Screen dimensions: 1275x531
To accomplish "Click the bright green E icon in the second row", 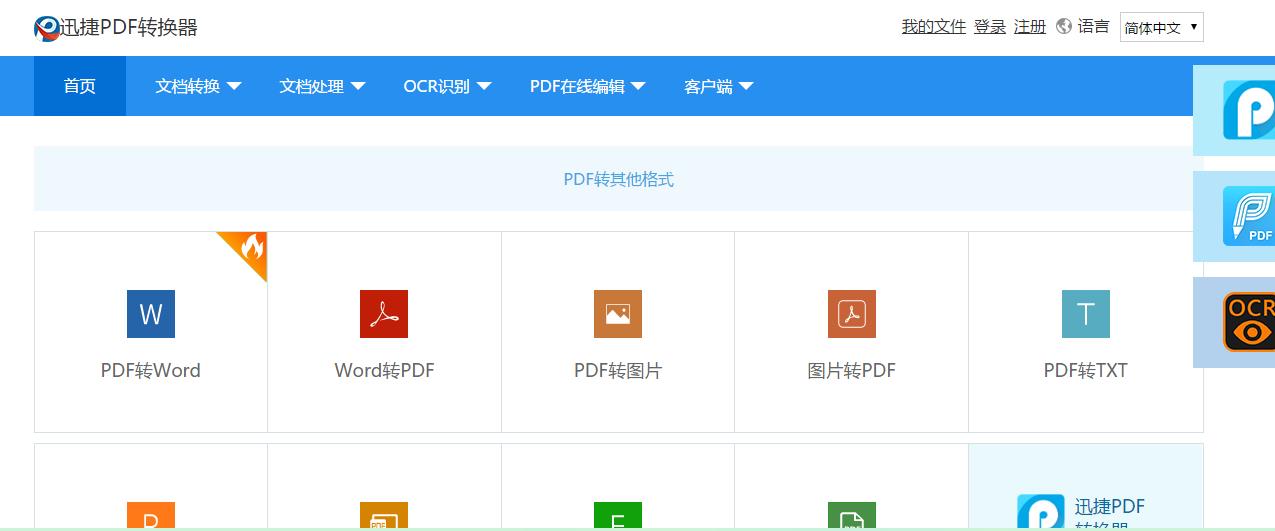I will click(x=618, y=516).
